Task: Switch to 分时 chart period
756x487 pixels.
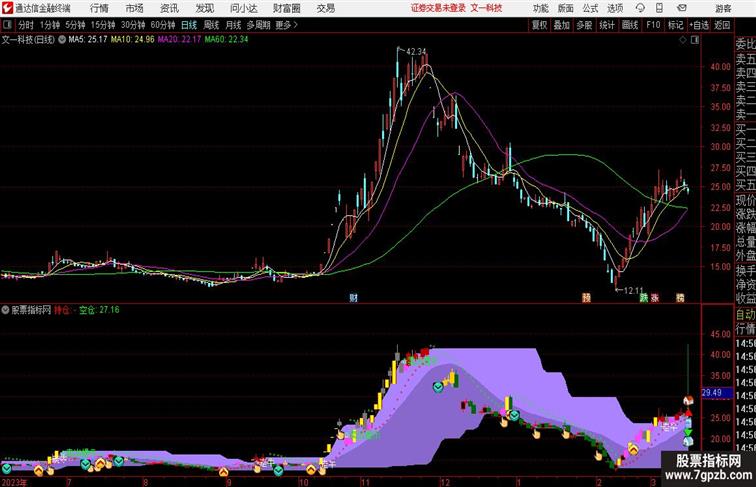Action: click(x=26, y=25)
